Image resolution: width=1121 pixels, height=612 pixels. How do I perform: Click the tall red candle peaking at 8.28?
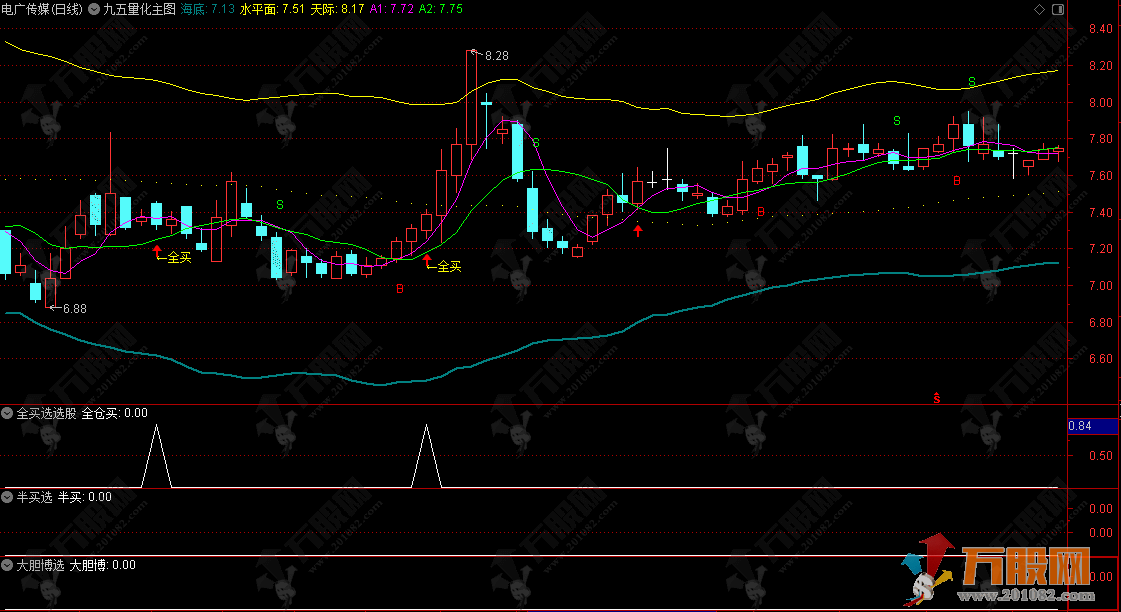(471, 97)
